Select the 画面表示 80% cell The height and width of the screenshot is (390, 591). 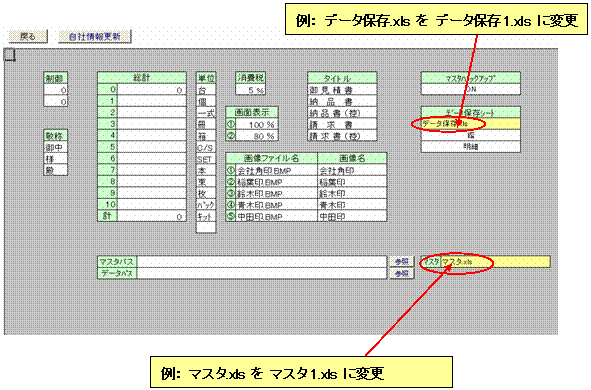tap(257, 136)
